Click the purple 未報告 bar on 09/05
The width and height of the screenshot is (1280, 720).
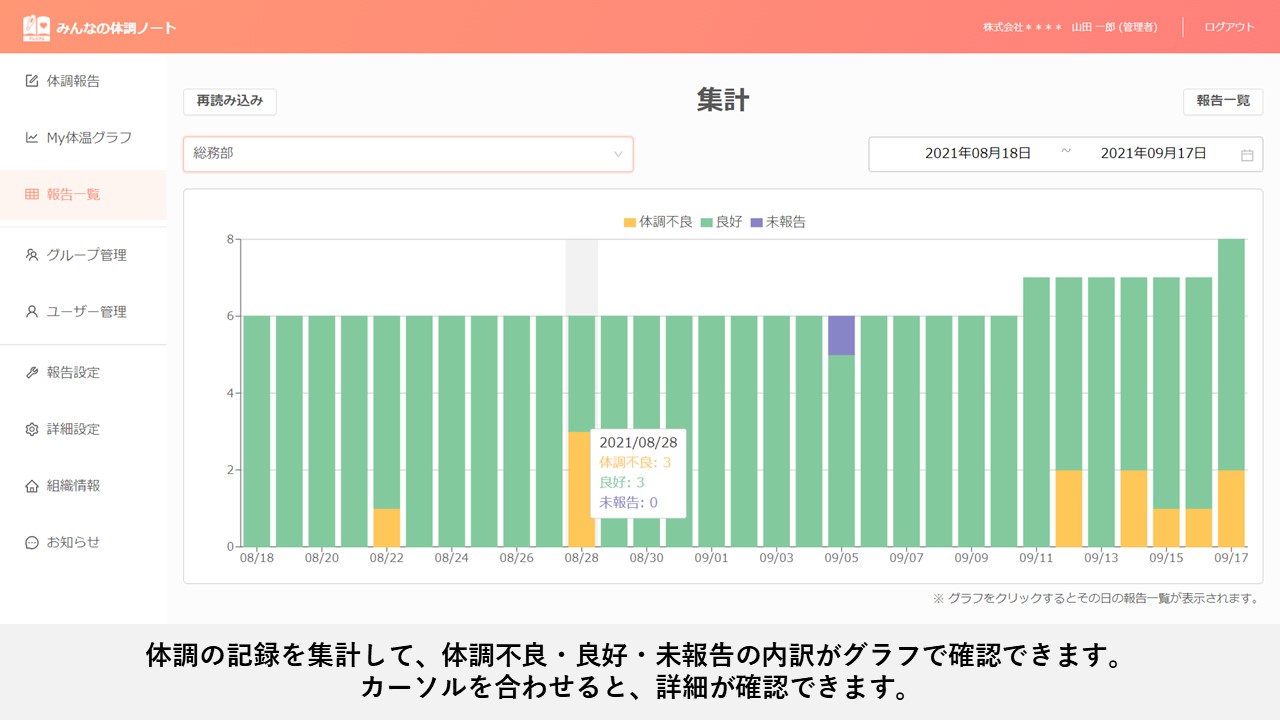841,335
